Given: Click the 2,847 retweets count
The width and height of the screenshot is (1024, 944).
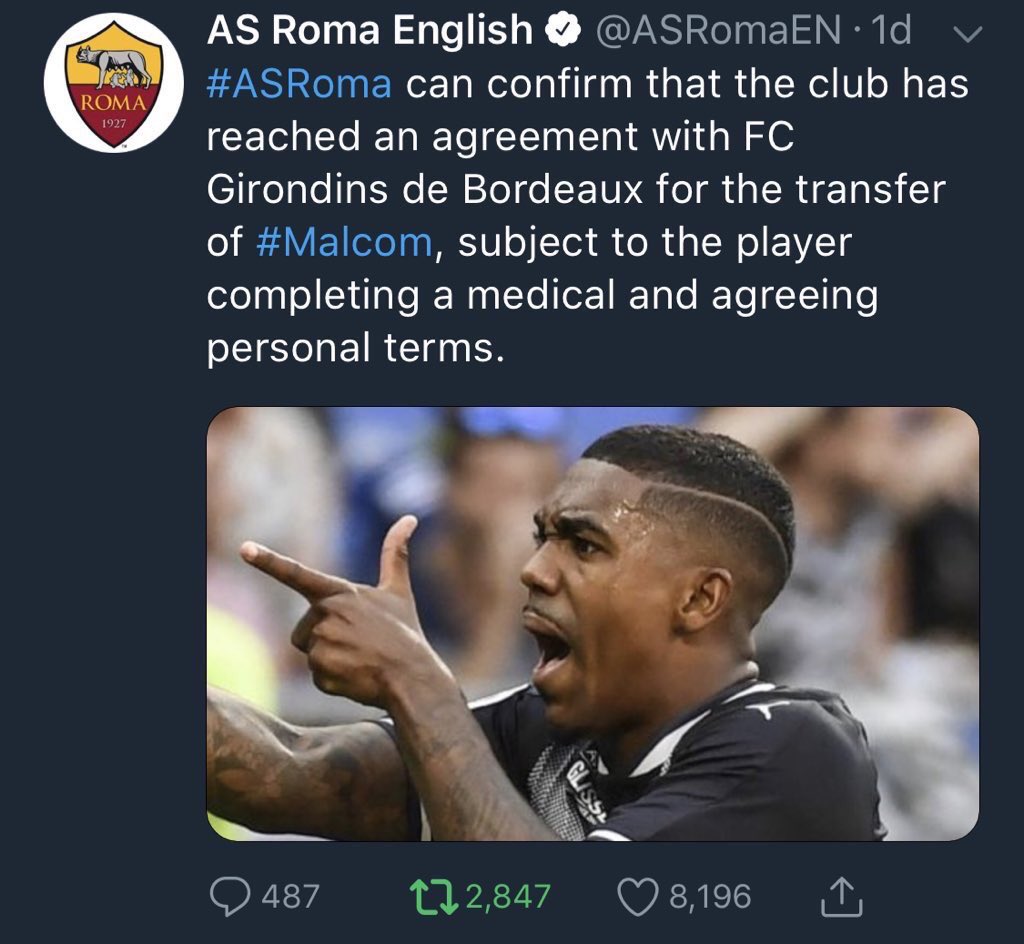Looking at the screenshot, I should [509, 897].
